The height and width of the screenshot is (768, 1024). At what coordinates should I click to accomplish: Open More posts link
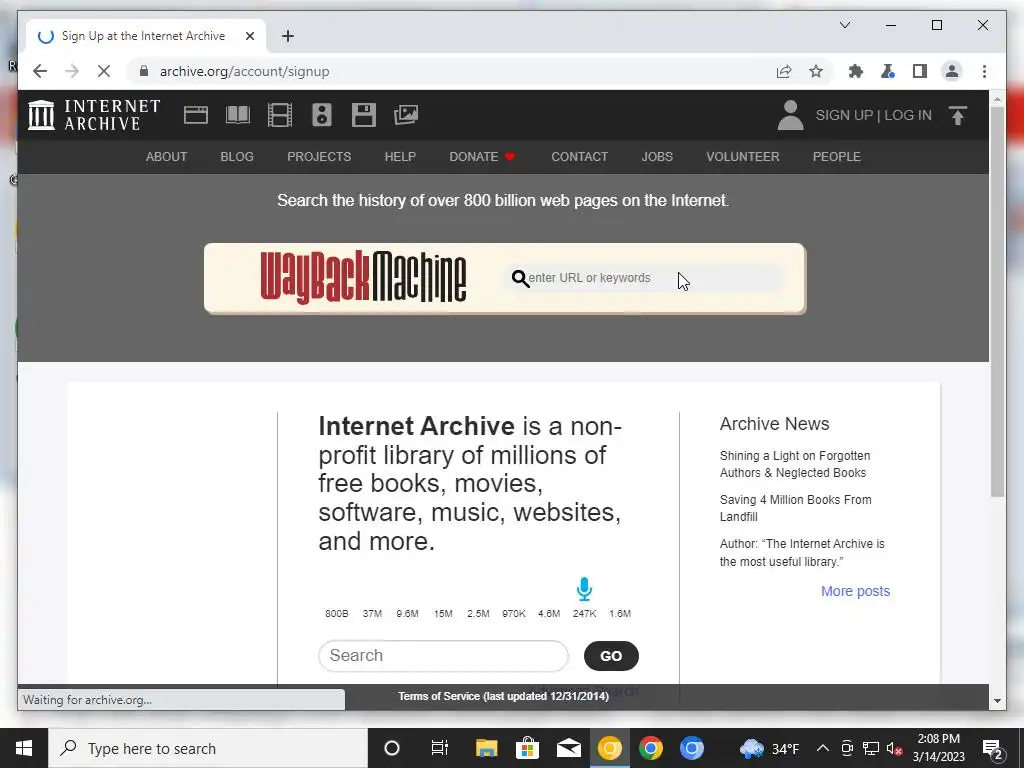pyautogui.click(x=856, y=591)
